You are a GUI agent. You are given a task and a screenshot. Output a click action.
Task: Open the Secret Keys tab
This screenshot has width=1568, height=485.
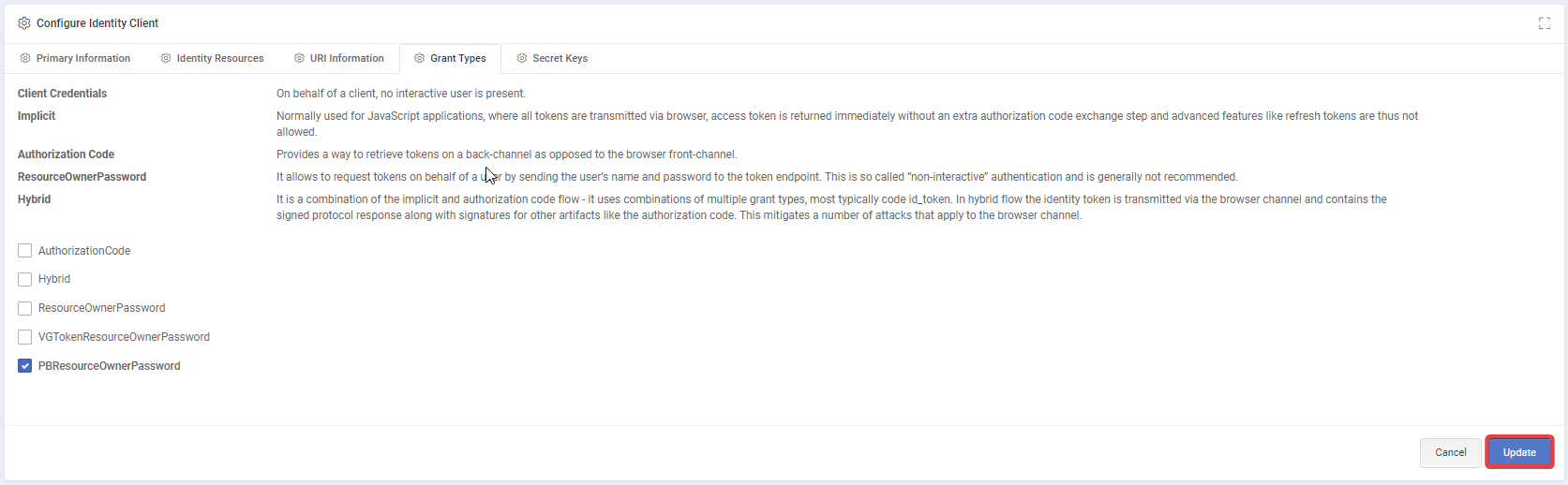tap(560, 58)
